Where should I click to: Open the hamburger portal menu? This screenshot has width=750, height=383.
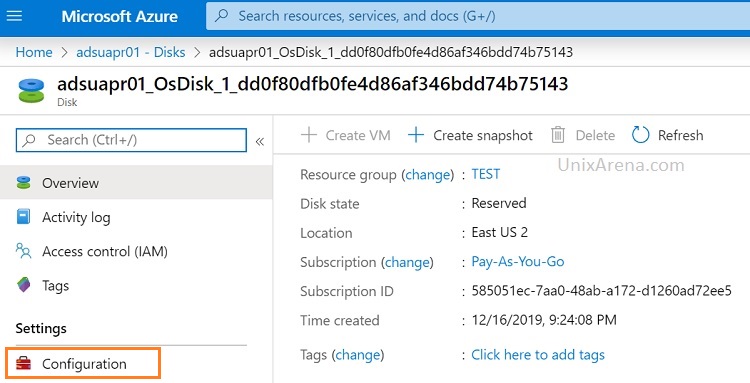(x=14, y=16)
